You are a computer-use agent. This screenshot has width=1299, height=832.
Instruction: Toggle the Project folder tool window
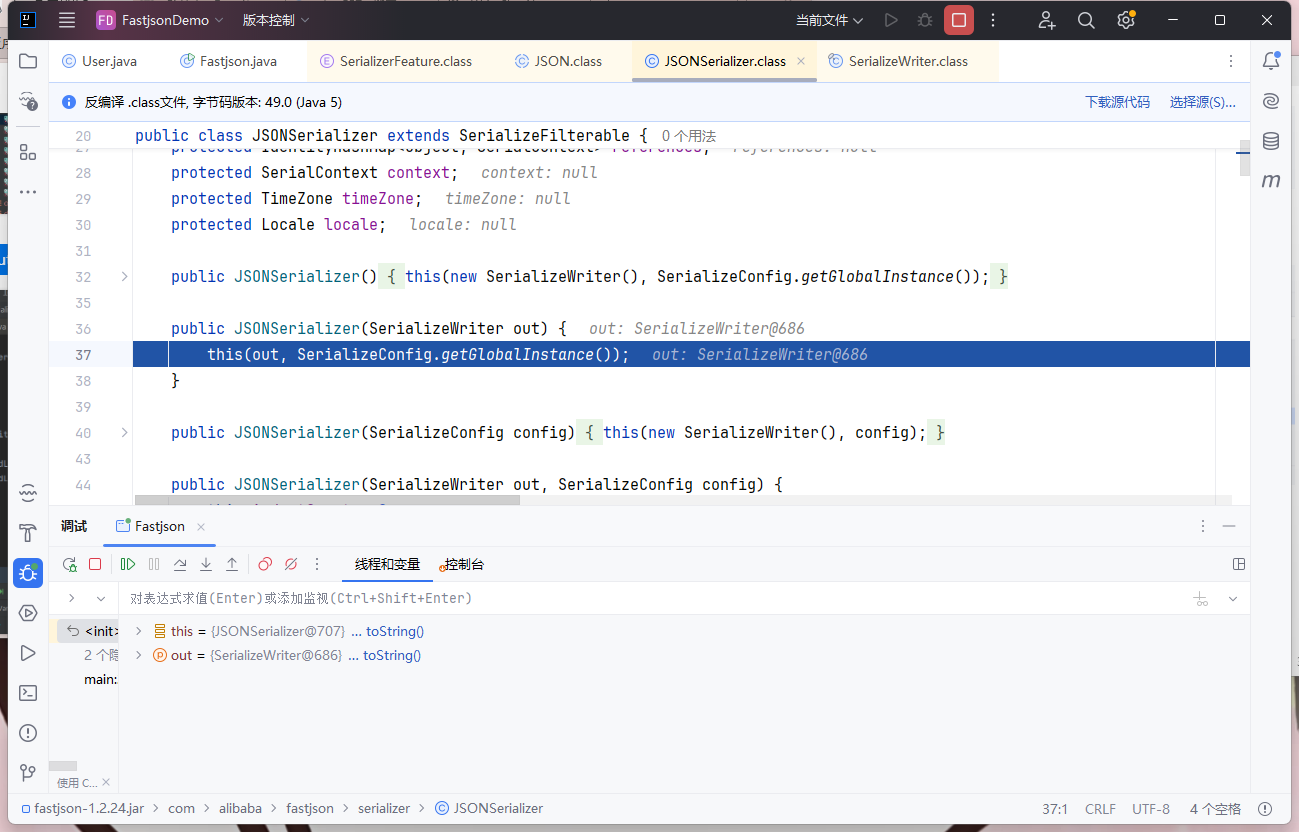coord(28,61)
